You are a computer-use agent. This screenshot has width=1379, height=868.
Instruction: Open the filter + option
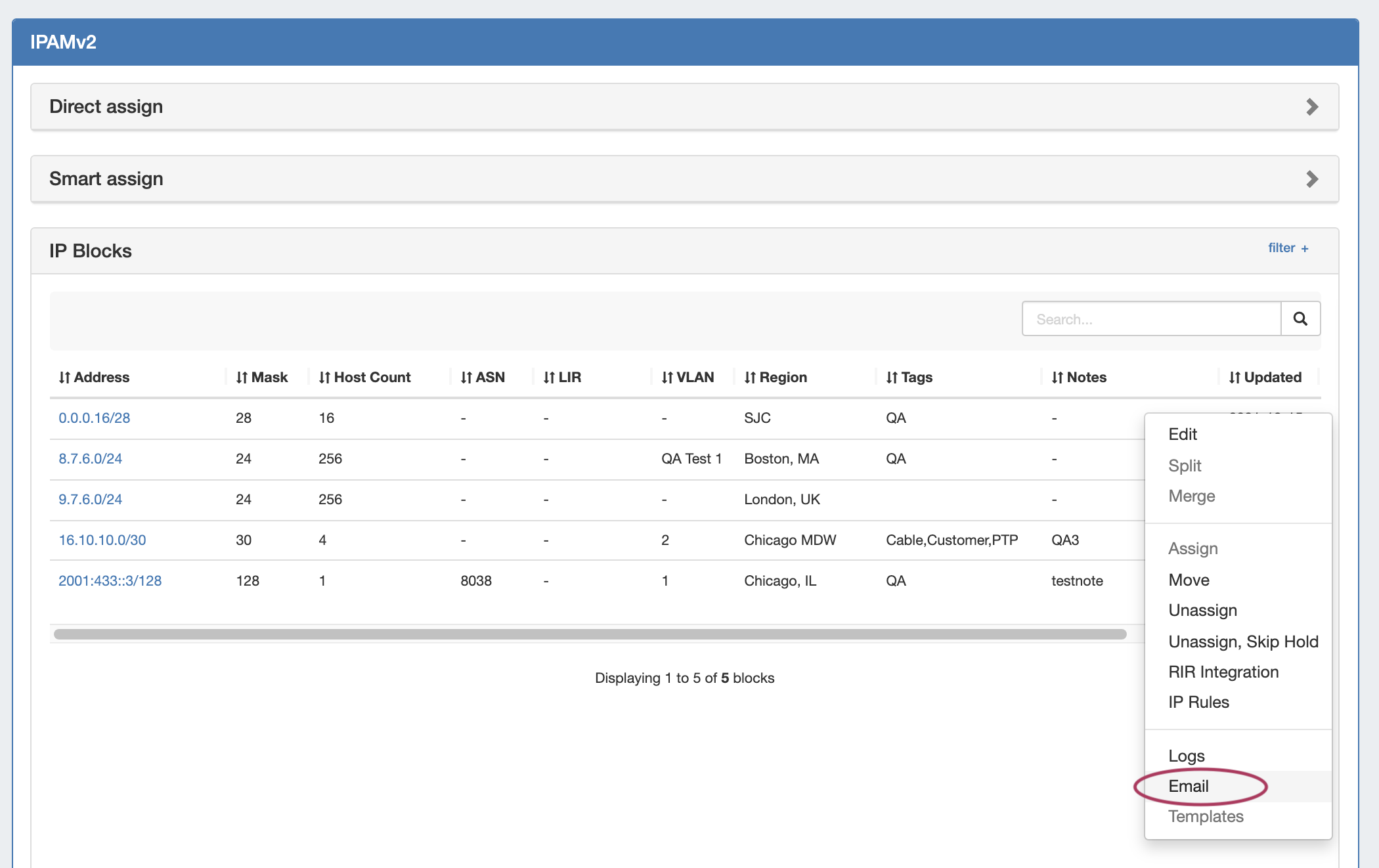click(1288, 248)
